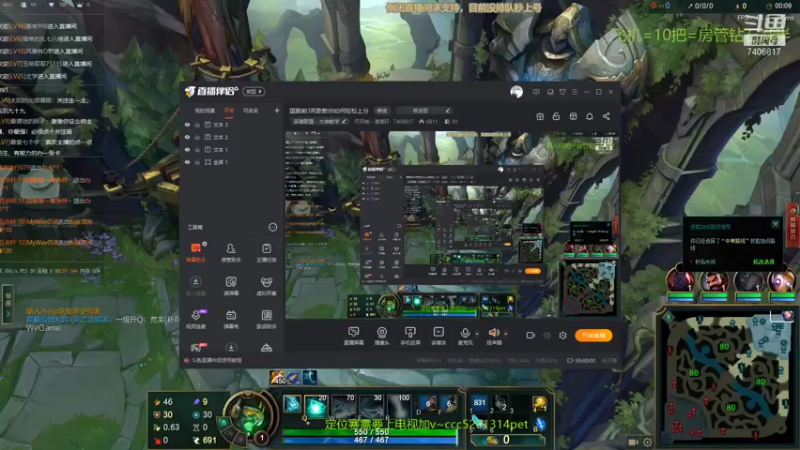Hide the 全屏 1 layer
Screen dimensions: 800x450
pyautogui.click(x=187, y=162)
